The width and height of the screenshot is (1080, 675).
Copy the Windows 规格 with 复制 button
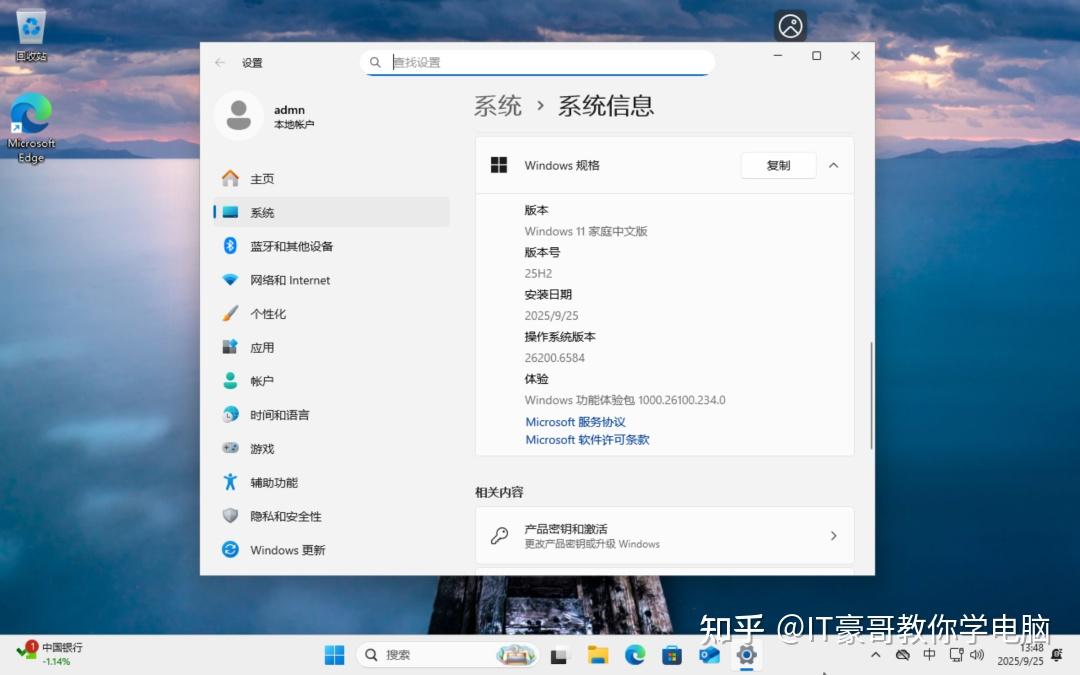tap(778, 165)
